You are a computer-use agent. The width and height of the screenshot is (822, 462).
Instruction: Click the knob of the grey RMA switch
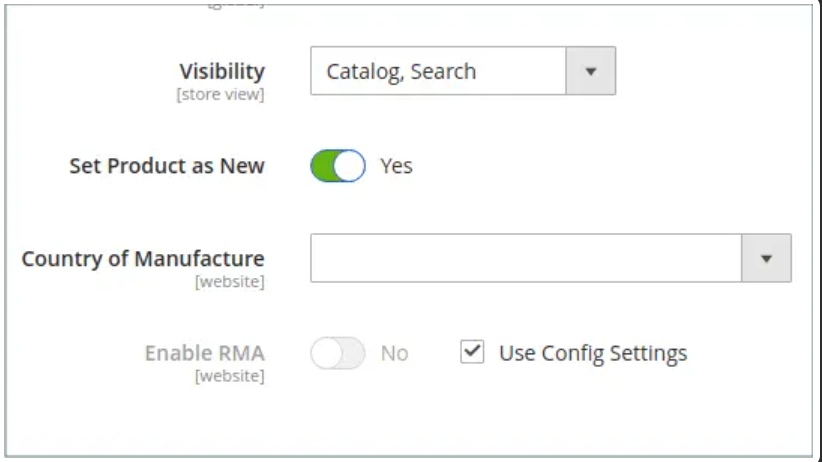point(327,353)
